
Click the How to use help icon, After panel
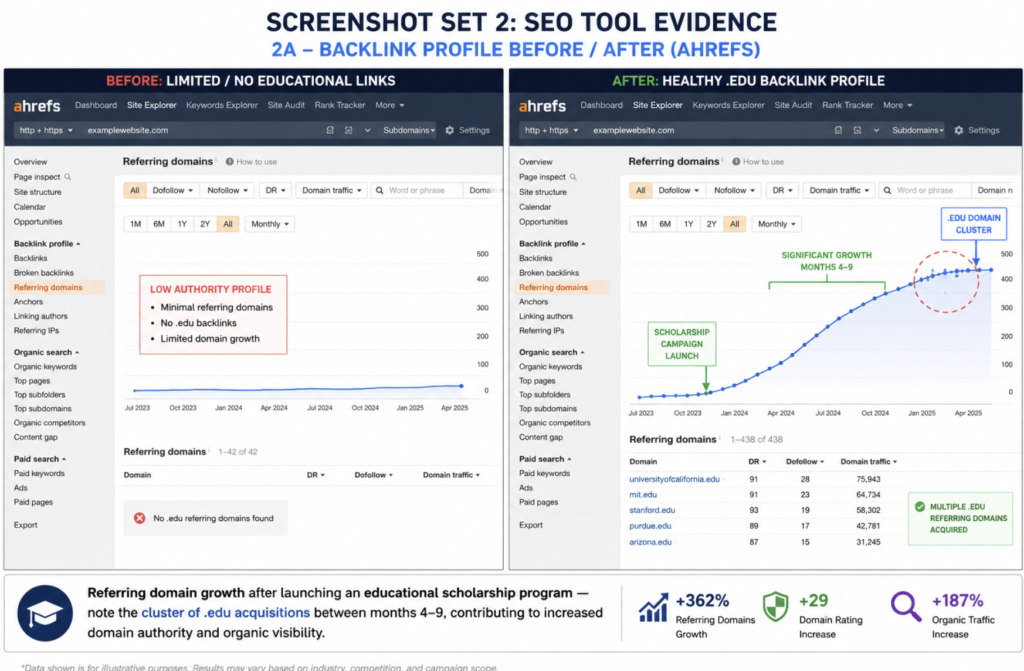tap(736, 161)
